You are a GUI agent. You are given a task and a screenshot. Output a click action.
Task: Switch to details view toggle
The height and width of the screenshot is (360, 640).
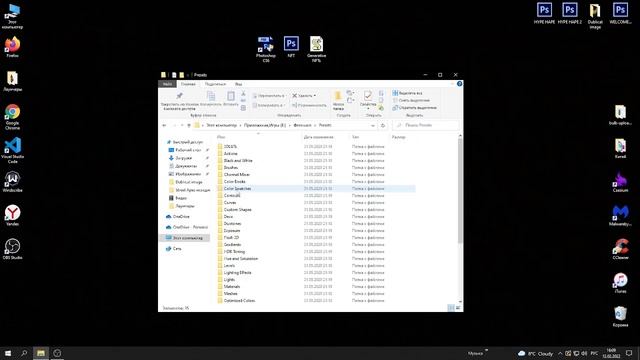(451, 308)
